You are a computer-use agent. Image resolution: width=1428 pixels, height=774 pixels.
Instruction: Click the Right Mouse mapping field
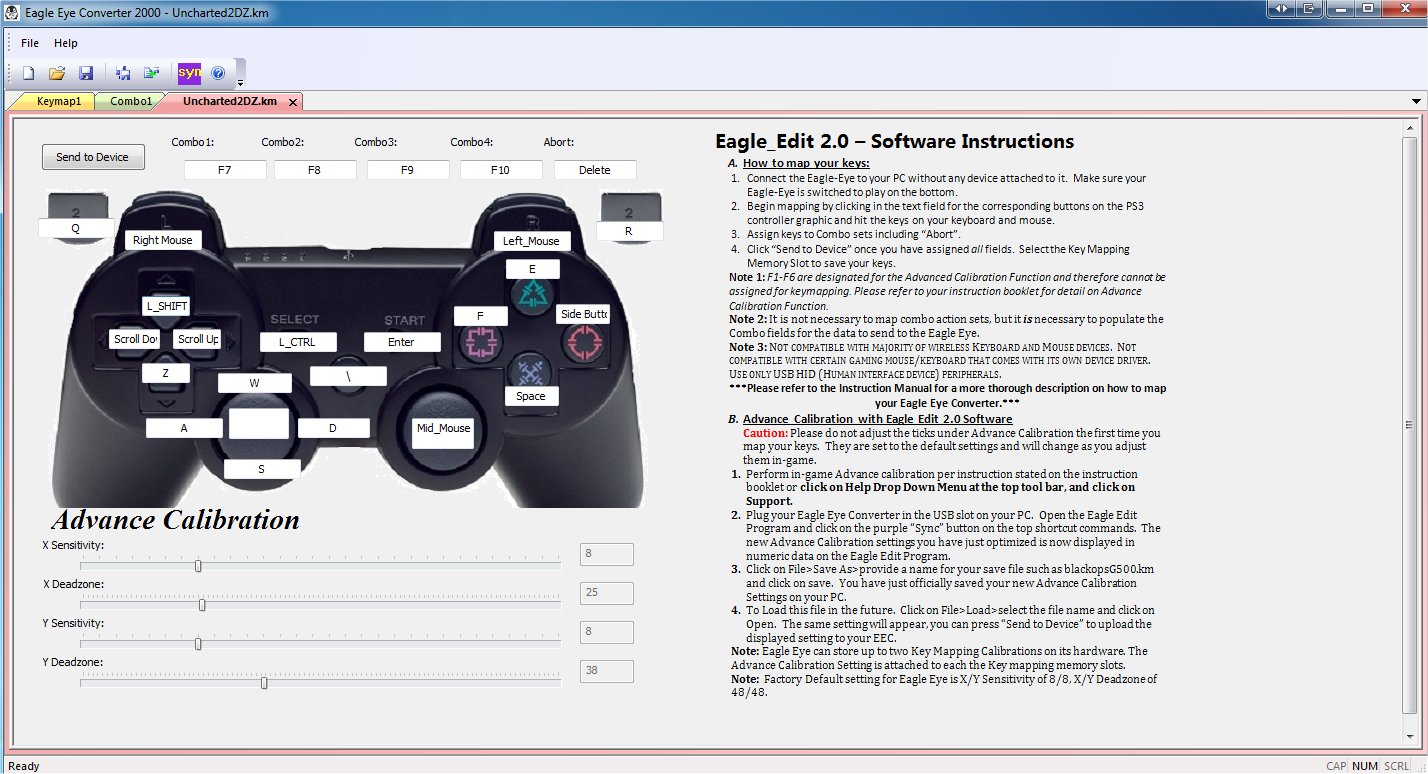click(163, 240)
